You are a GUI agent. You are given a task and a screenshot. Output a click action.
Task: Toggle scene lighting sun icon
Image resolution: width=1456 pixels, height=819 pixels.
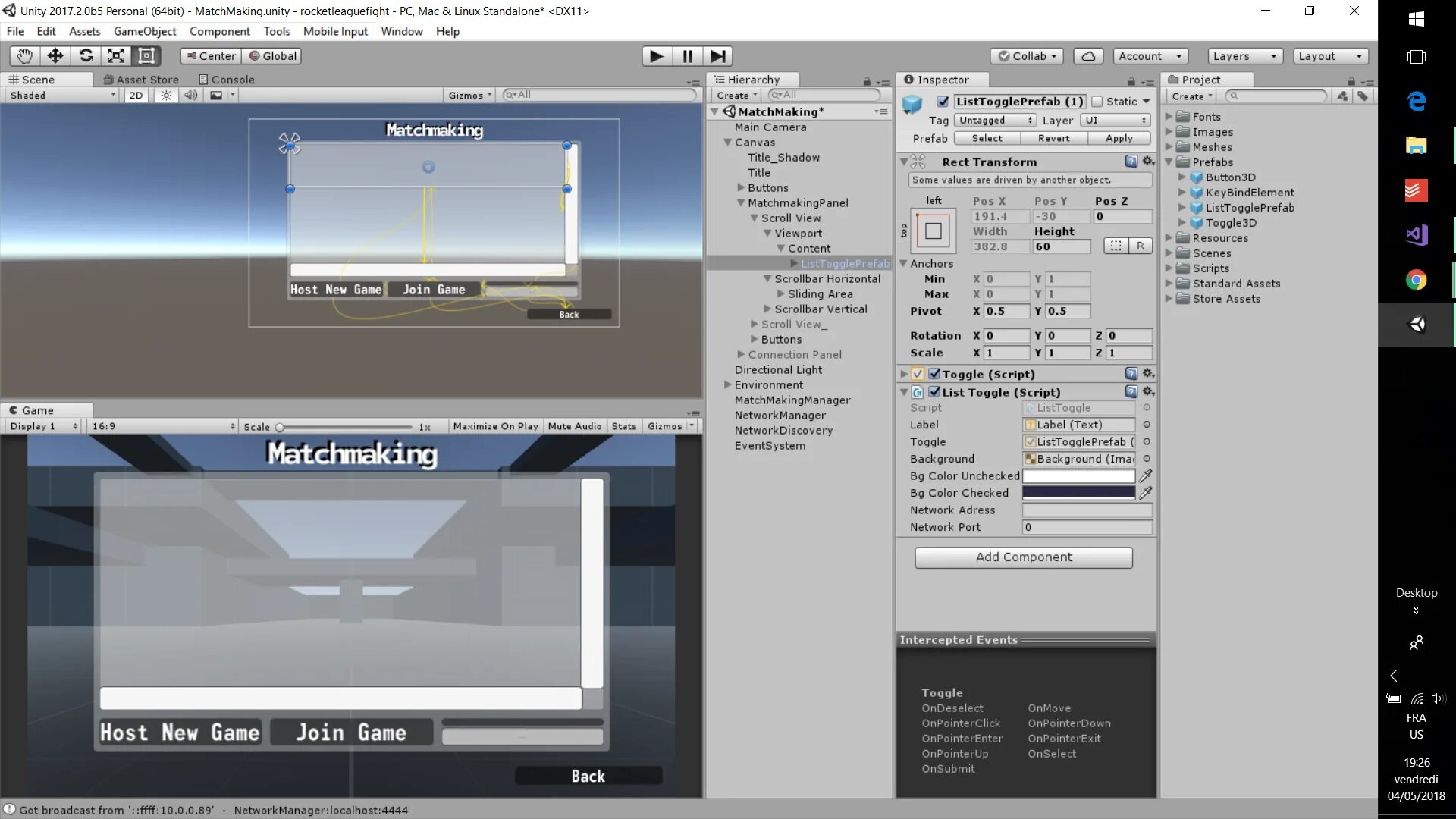[x=166, y=96]
